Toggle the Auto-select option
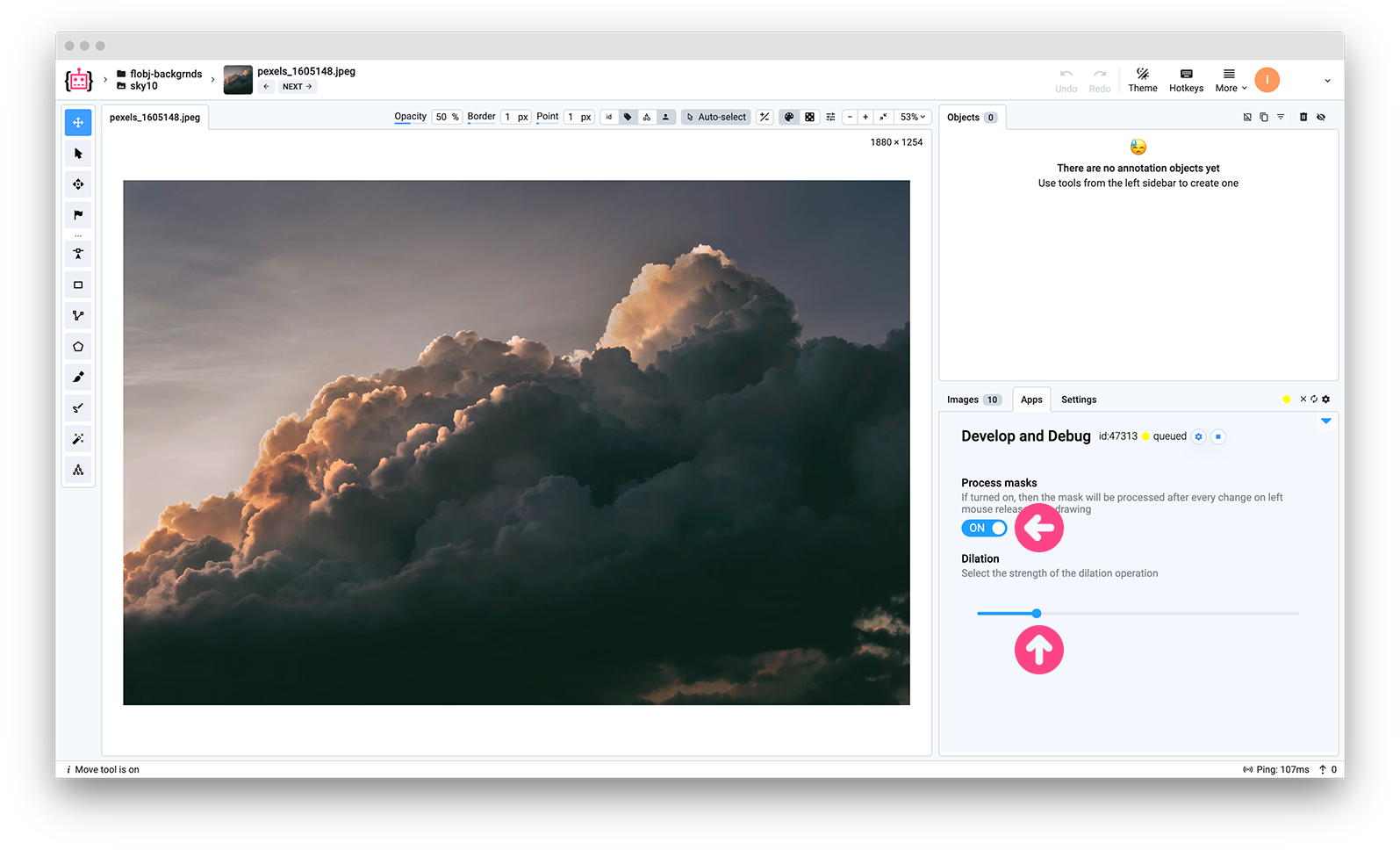Image resolution: width=1400 pixels, height=857 pixels. [x=716, y=118]
